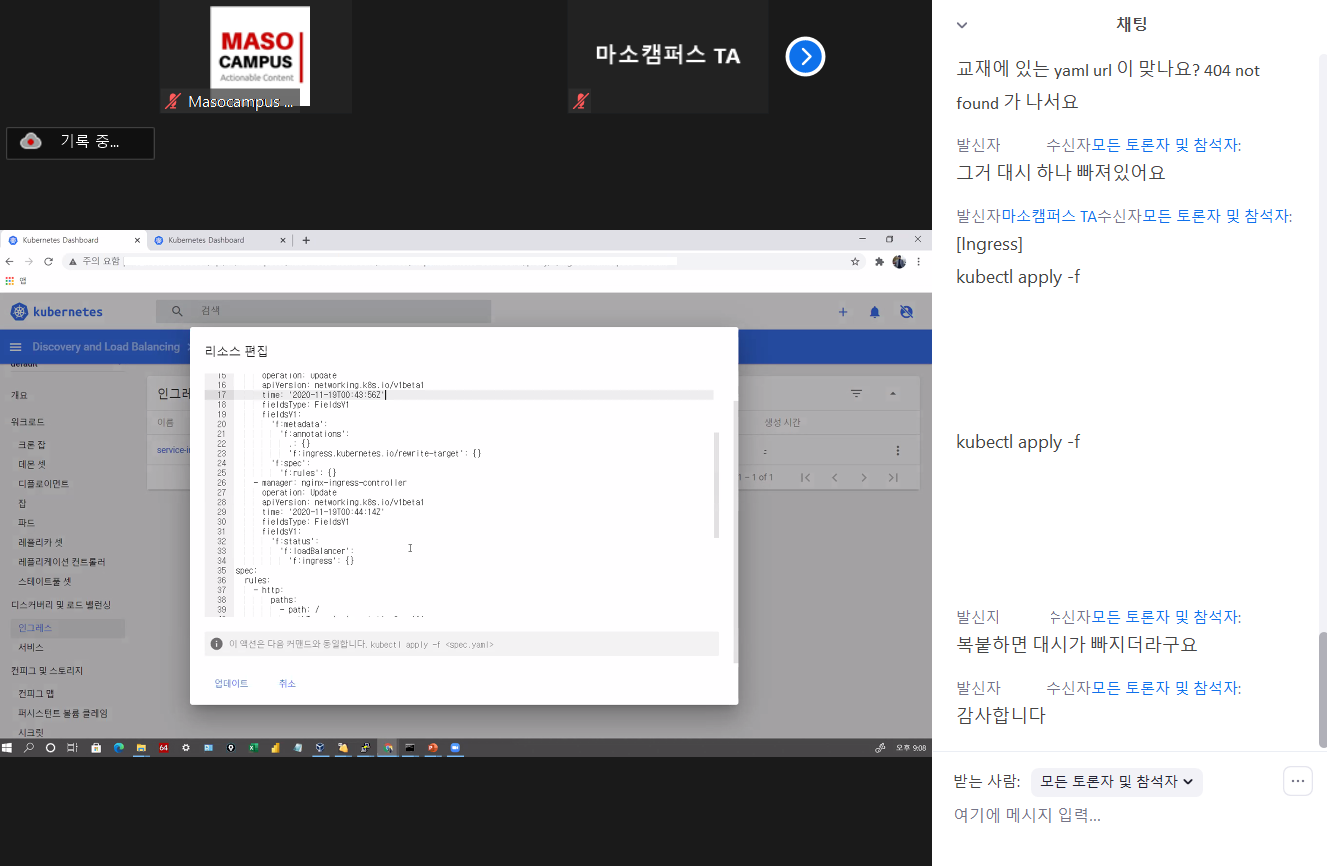Toggle the Kubernetes hamburger navigation menu
Screen dimensions: 1327x866
pos(15,347)
